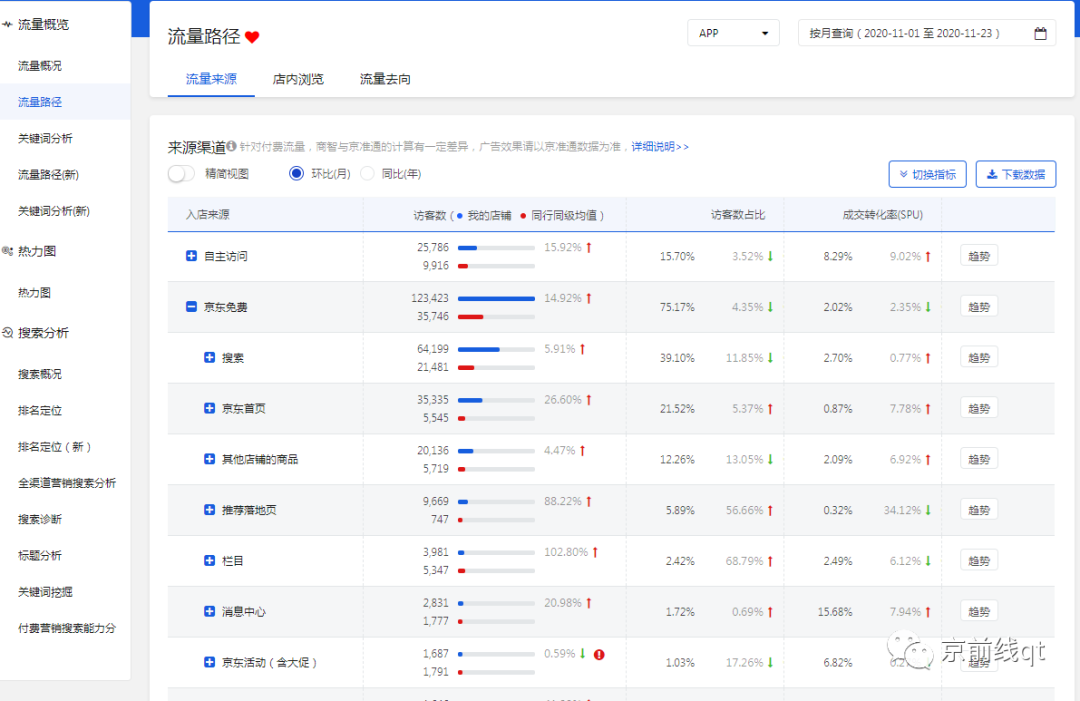This screenshot has height=701, width=1080.
Task: Click 趋势 button in 搜索 row
Action: (x=979, y=357)
